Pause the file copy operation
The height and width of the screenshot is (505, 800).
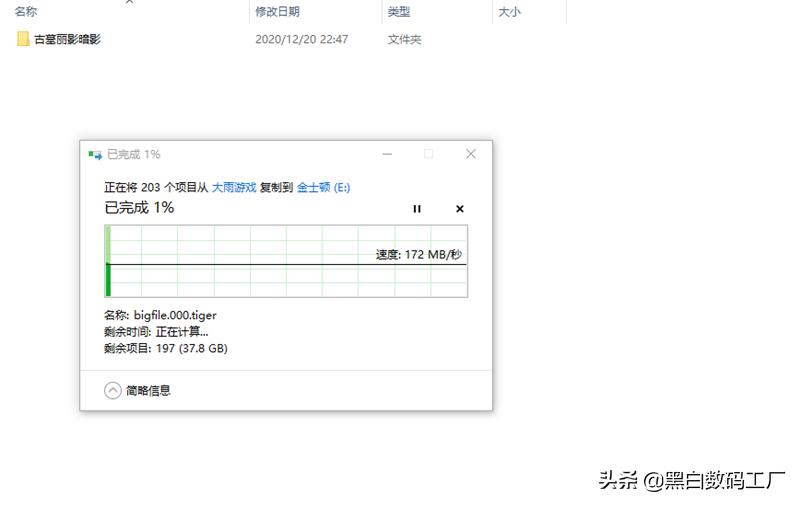(417, 209)
